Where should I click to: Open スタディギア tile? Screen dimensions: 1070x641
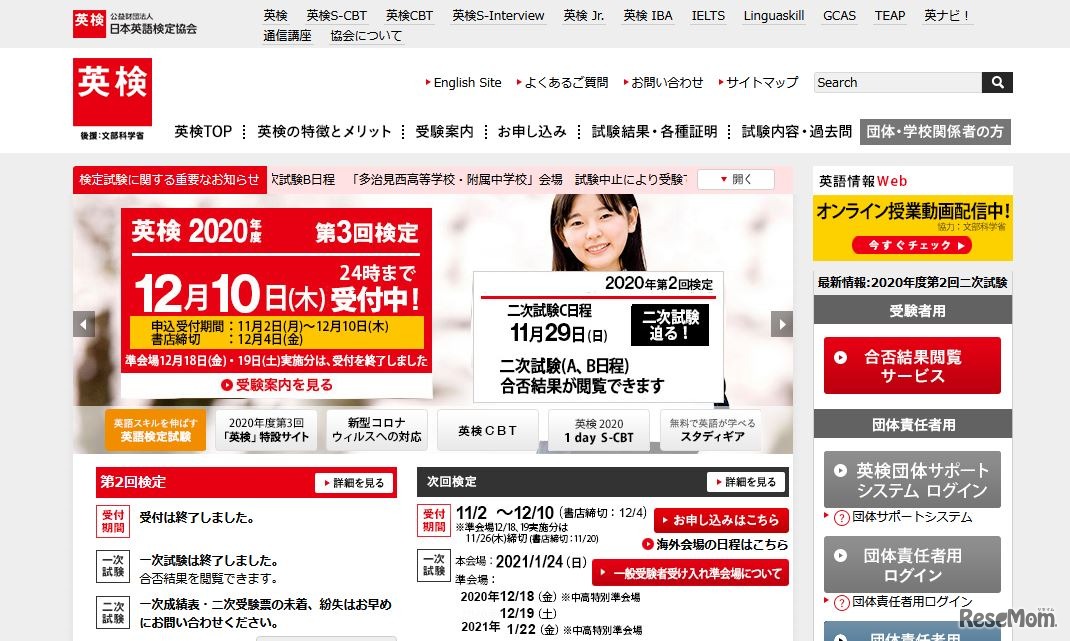(x=710, y=430)
